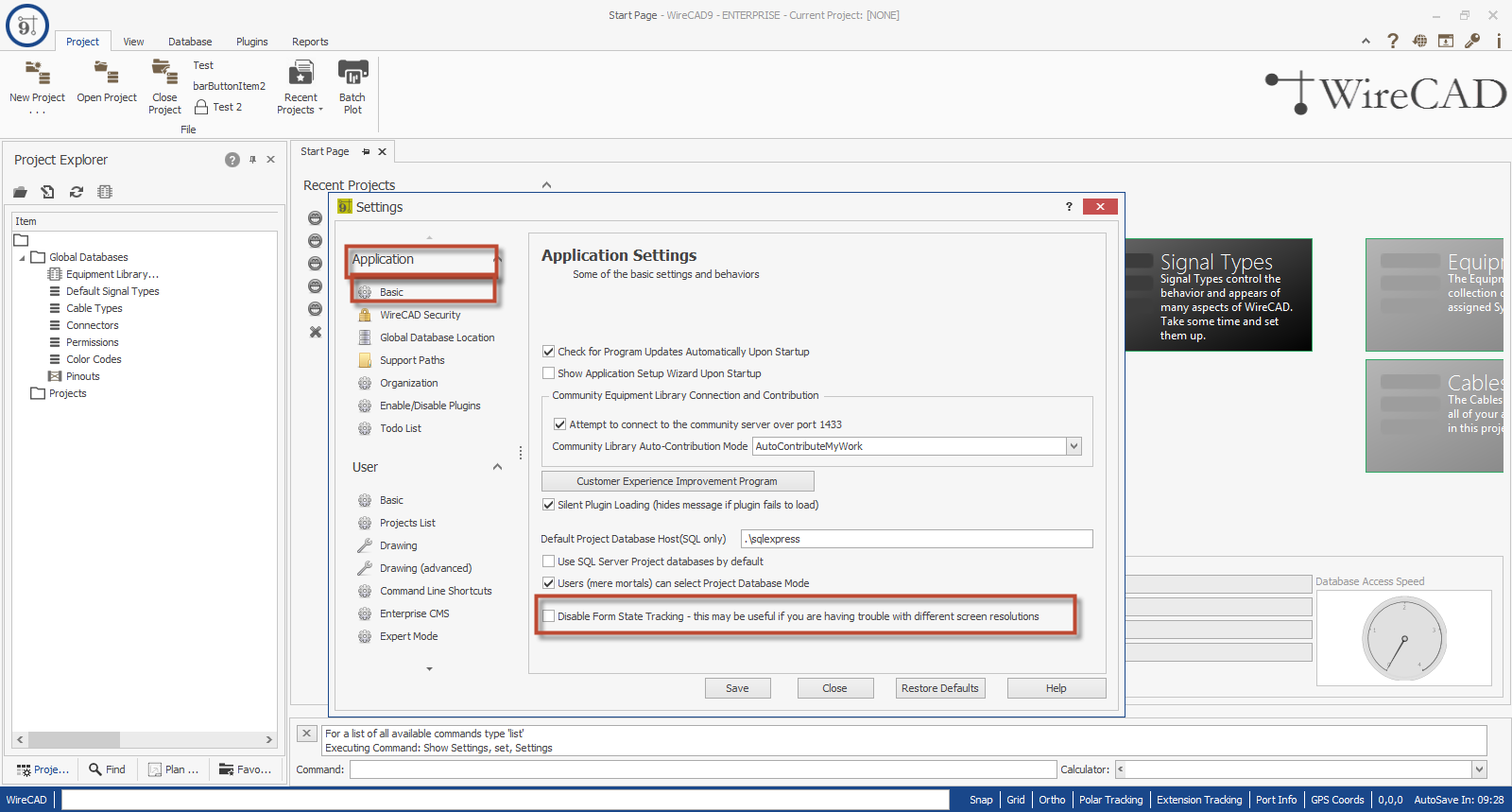Open User Drawing settings page

398,545
